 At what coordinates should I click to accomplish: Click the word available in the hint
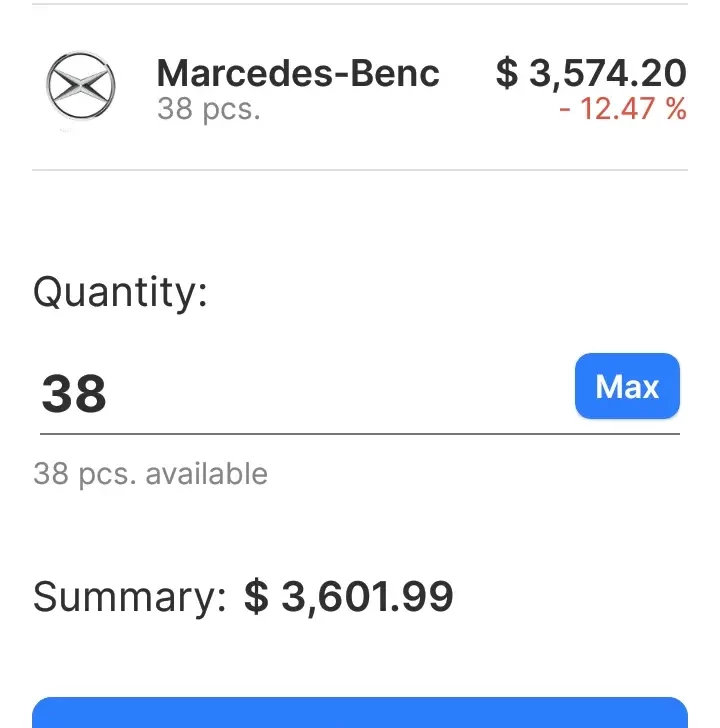click(206, 473)
